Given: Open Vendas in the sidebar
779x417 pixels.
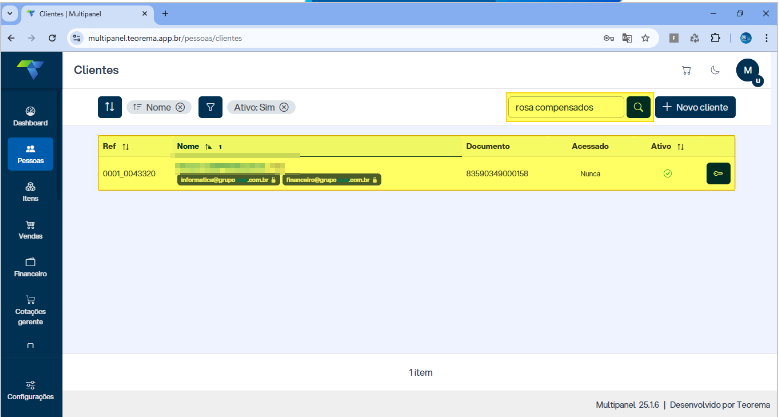Looking at the screenshot, I should point(30,230).
